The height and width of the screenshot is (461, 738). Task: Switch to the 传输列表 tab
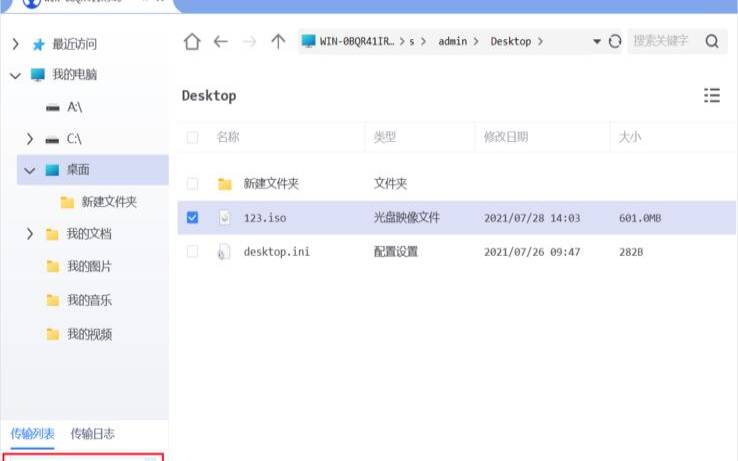point(32,434)
